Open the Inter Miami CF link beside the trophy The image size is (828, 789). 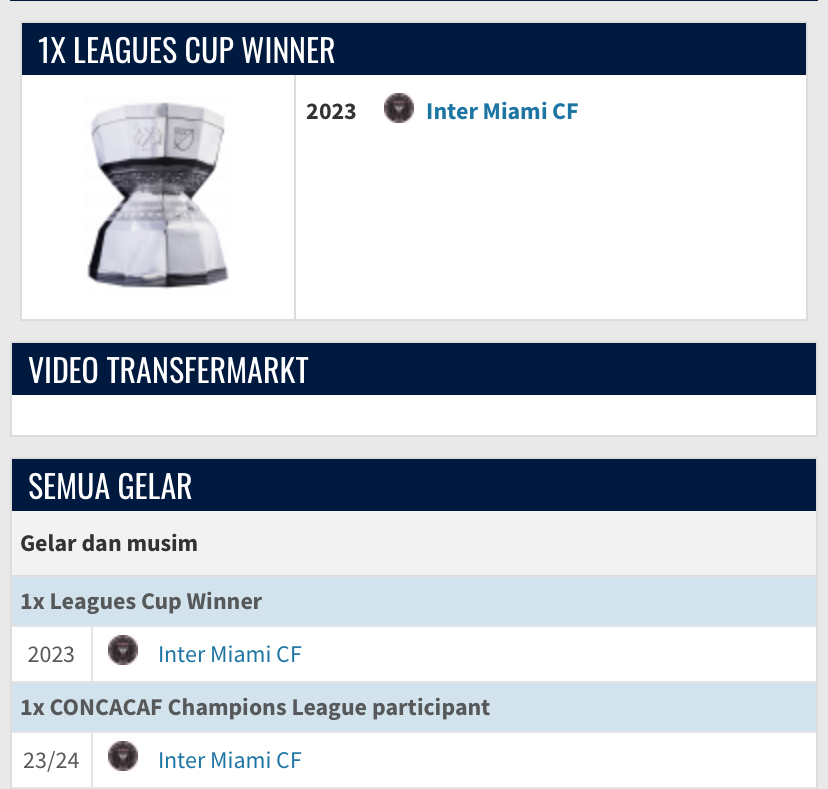tap(502, 111)
